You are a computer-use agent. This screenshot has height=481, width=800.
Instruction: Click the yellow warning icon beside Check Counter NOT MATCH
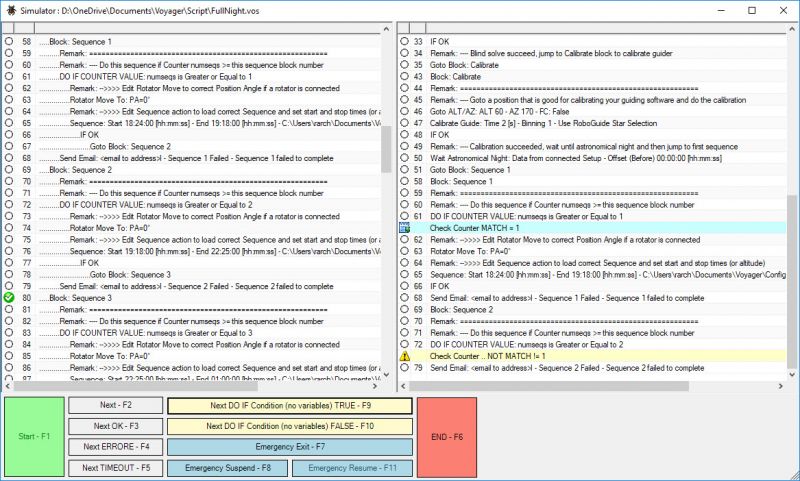(405, 355)
